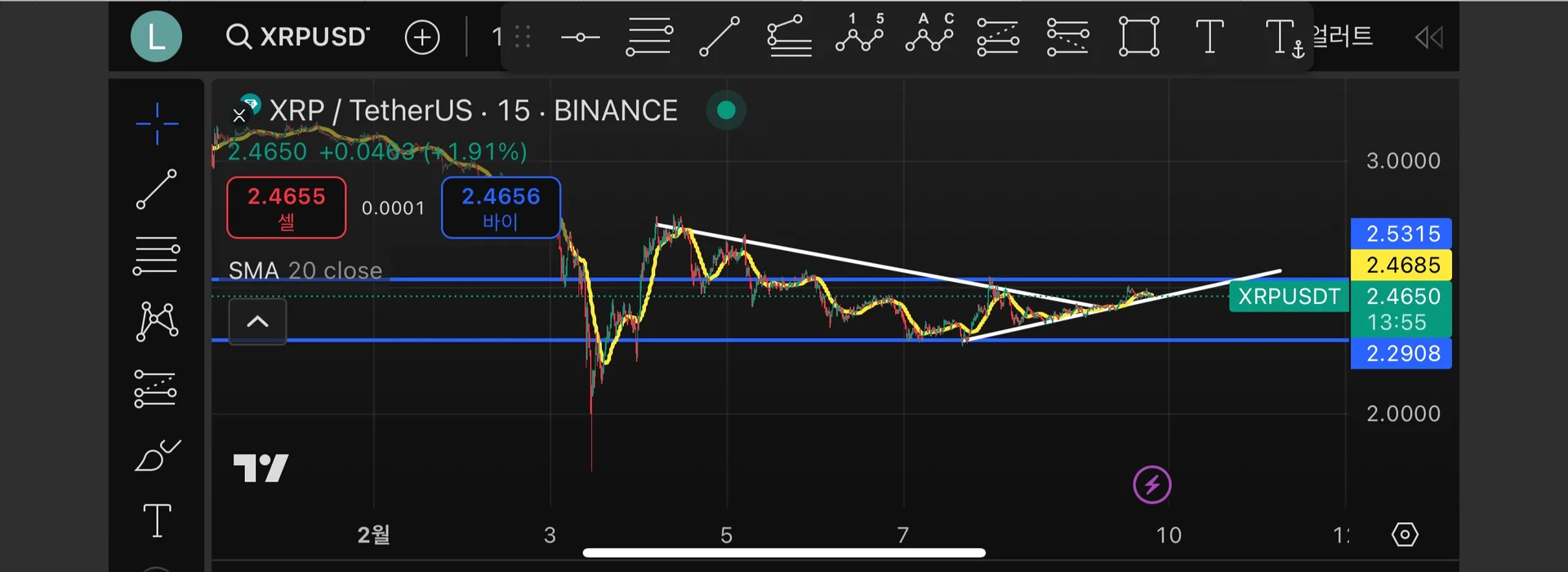This screenshot has width=1568, height=572.
Task: Open the L profile avatar
Action: [x=156, y=37]
